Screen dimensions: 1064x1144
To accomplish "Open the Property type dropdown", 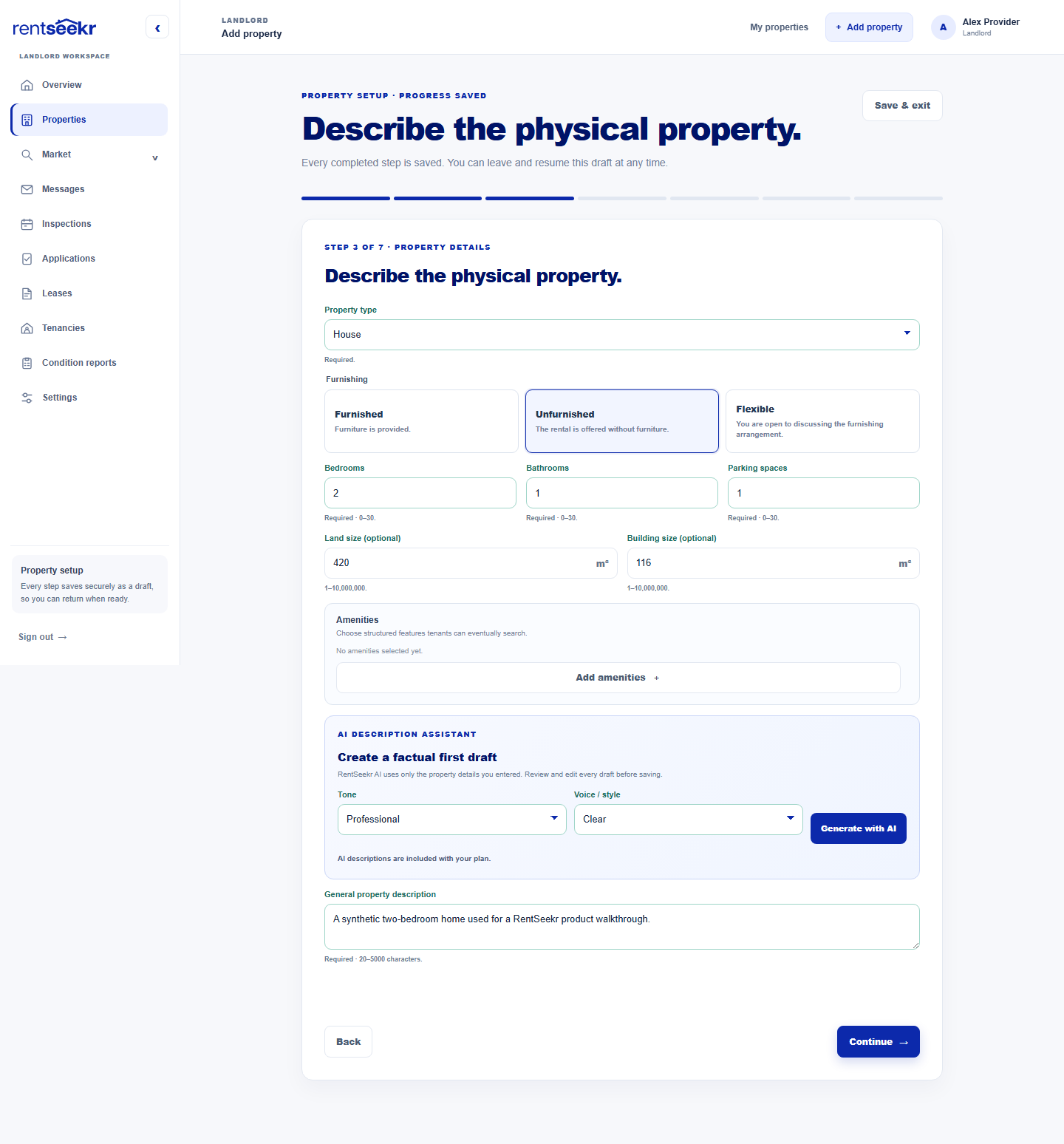I will coord(622,335).
